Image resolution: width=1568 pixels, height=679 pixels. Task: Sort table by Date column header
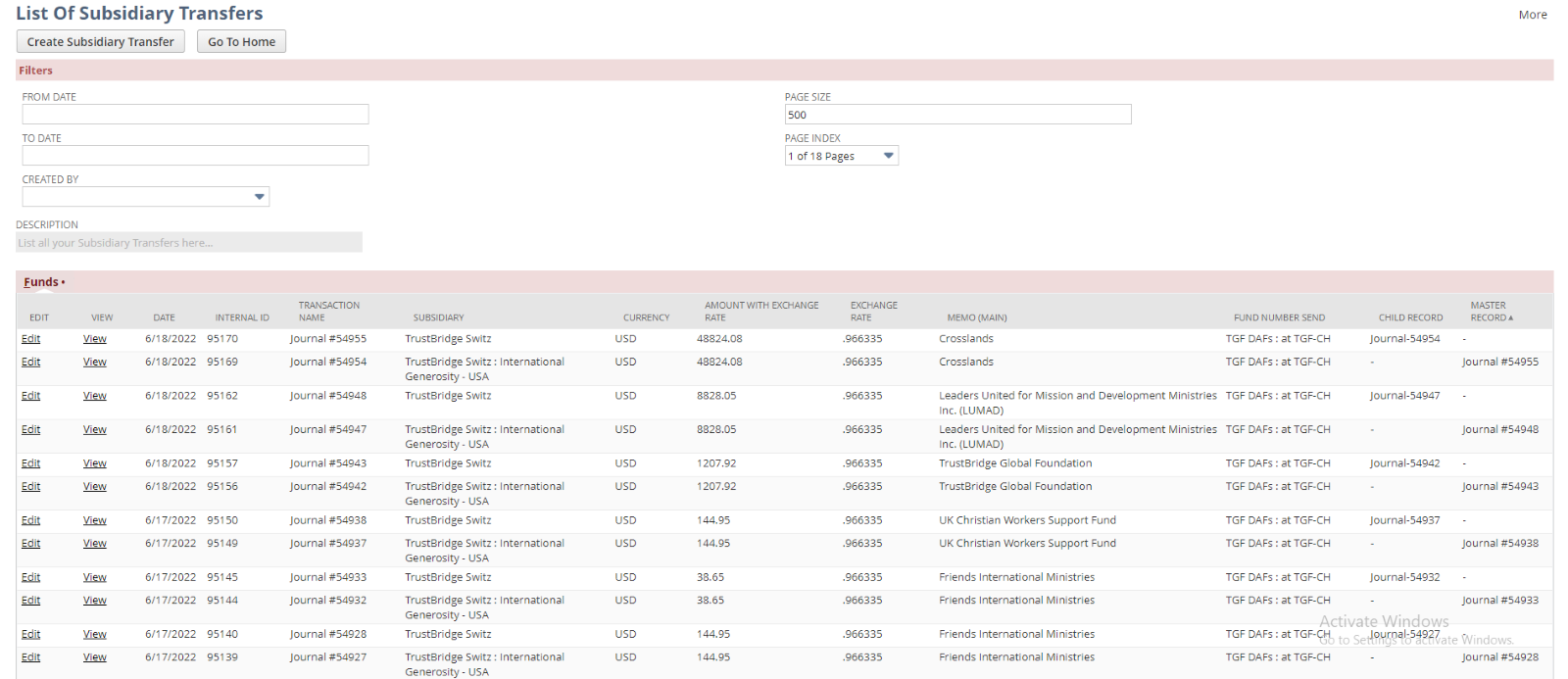coord(164,317)
